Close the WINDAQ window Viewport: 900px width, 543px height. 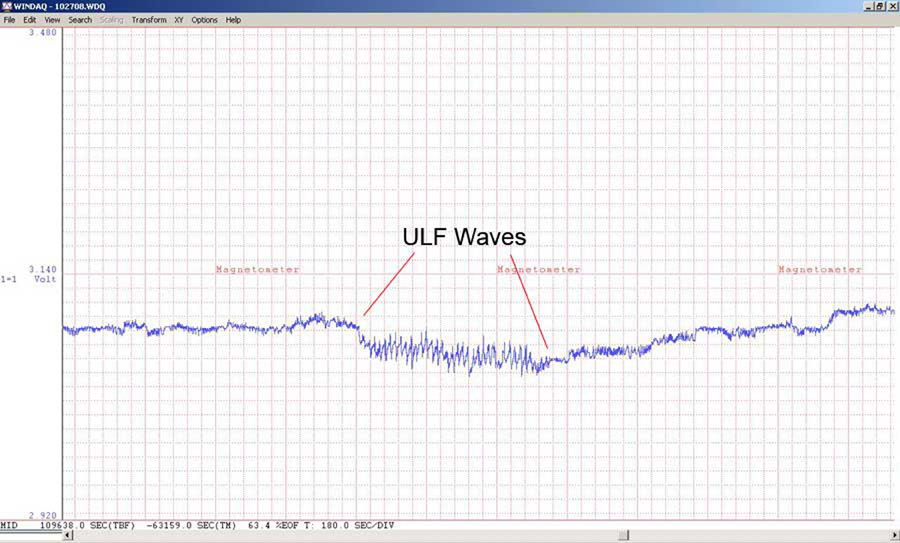coord(893,6)
